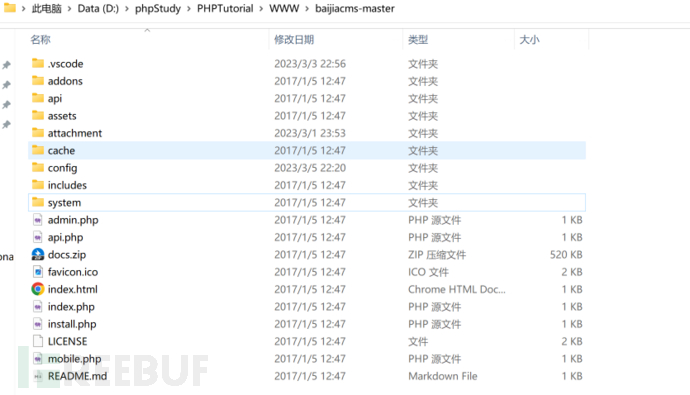The height and width of the screenshot is (395, 690).
Task: Expand the chevron before 此电脑
Action: pos(23,9)
